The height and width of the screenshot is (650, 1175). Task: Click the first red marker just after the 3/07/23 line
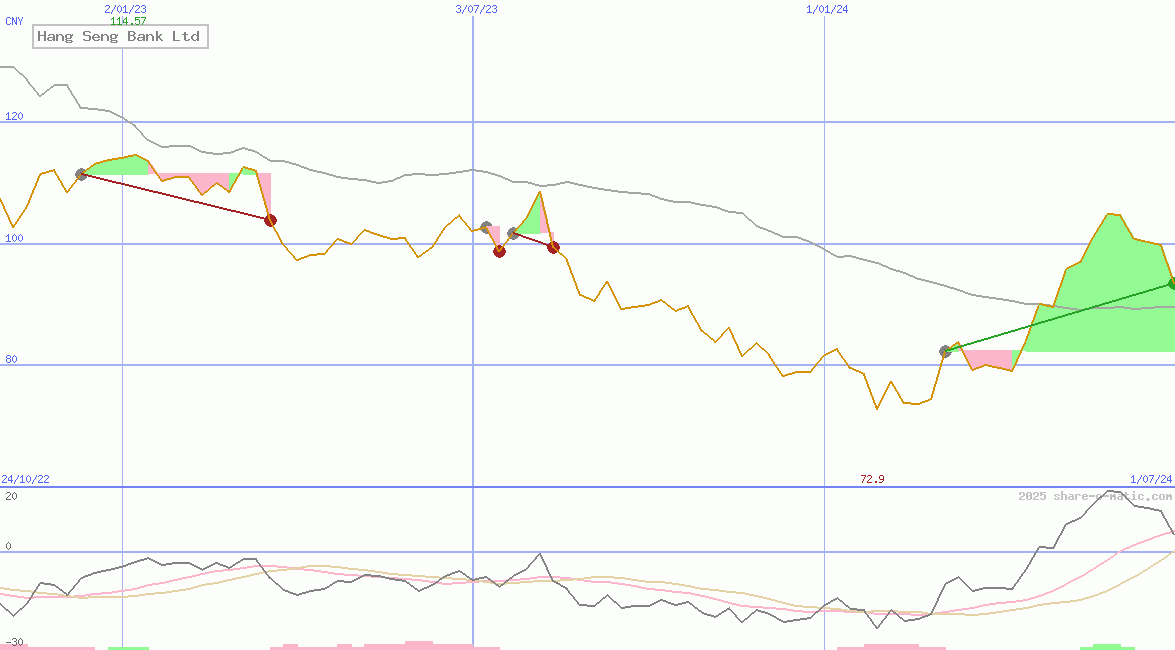(499, 251)
